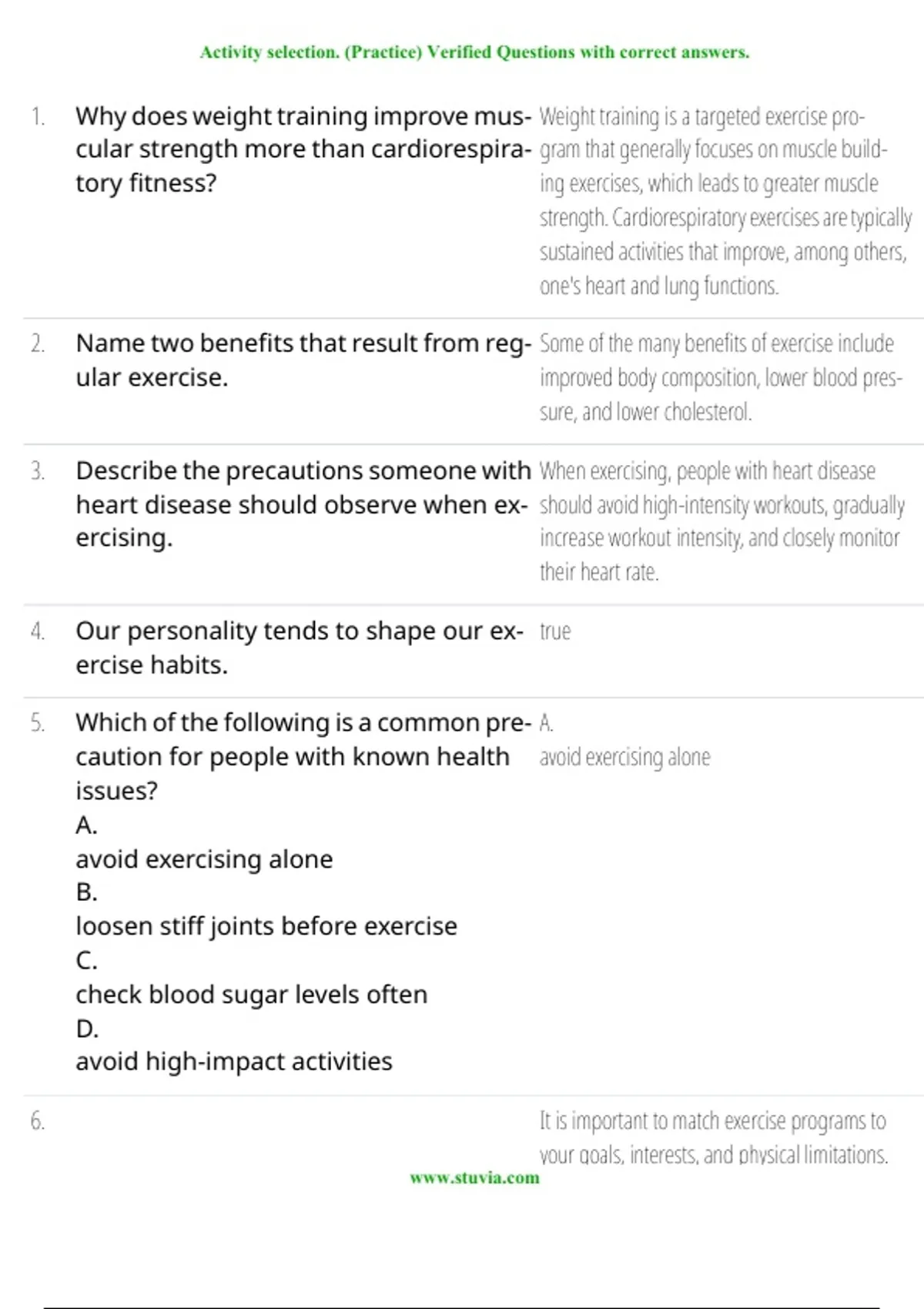924x1309 pixels.
Task: Click question number 4
Action: point(38,631)
